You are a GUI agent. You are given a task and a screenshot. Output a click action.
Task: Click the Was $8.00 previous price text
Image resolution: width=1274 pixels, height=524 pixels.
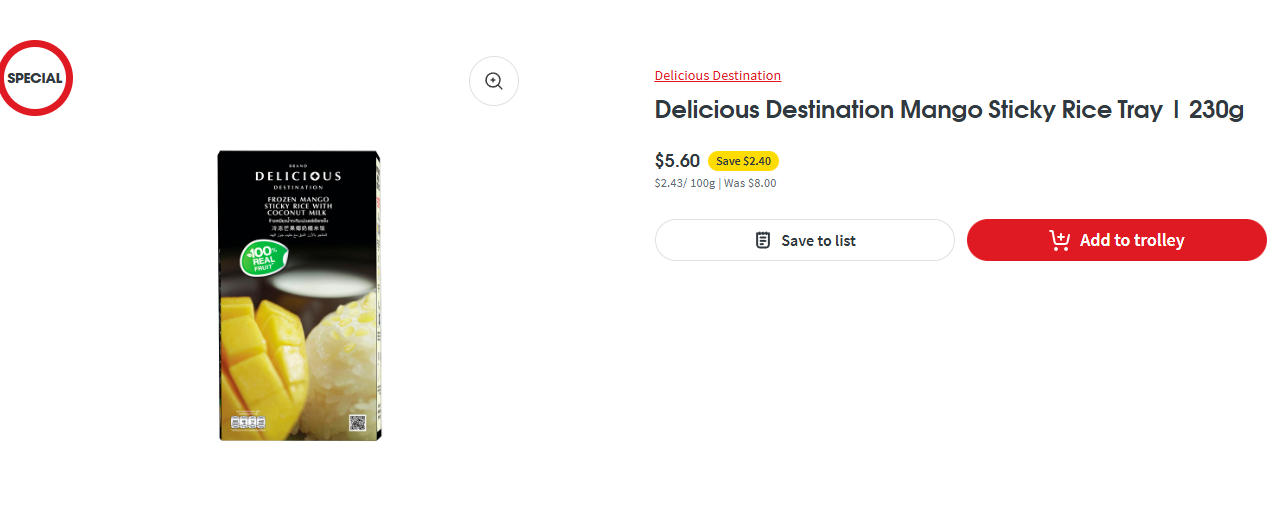click(750, 183)
